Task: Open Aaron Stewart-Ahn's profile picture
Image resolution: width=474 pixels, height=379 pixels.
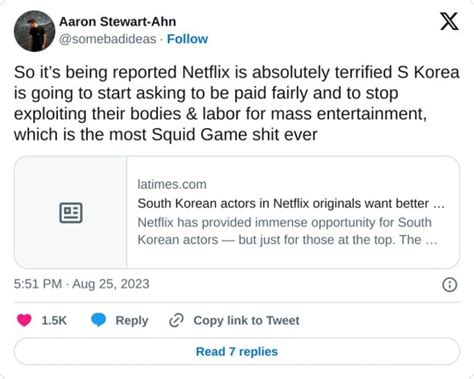Action: coord(34,31)
